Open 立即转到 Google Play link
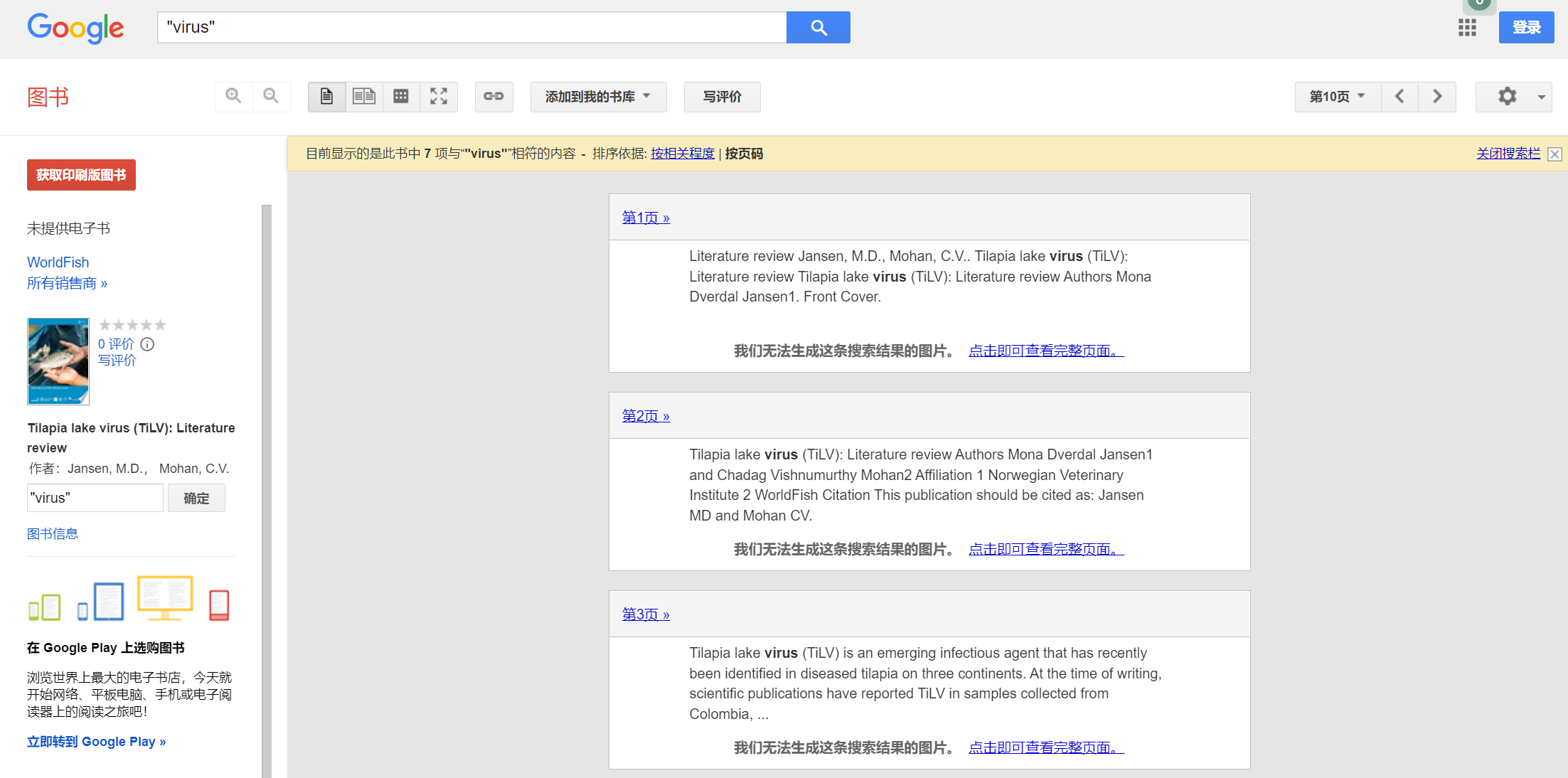The width and height of the screenshot is (1568, 778). point(97,742)
